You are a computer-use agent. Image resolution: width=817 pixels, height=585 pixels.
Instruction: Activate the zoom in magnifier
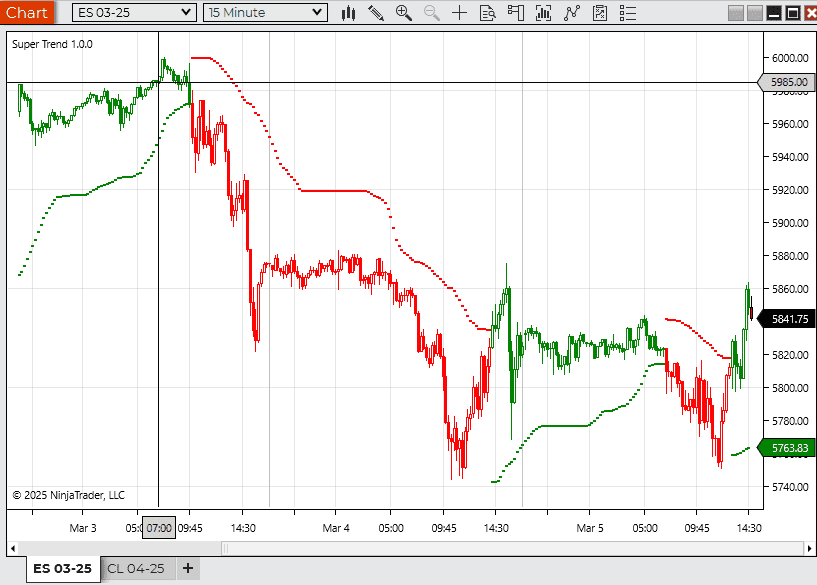coord(403,13)
